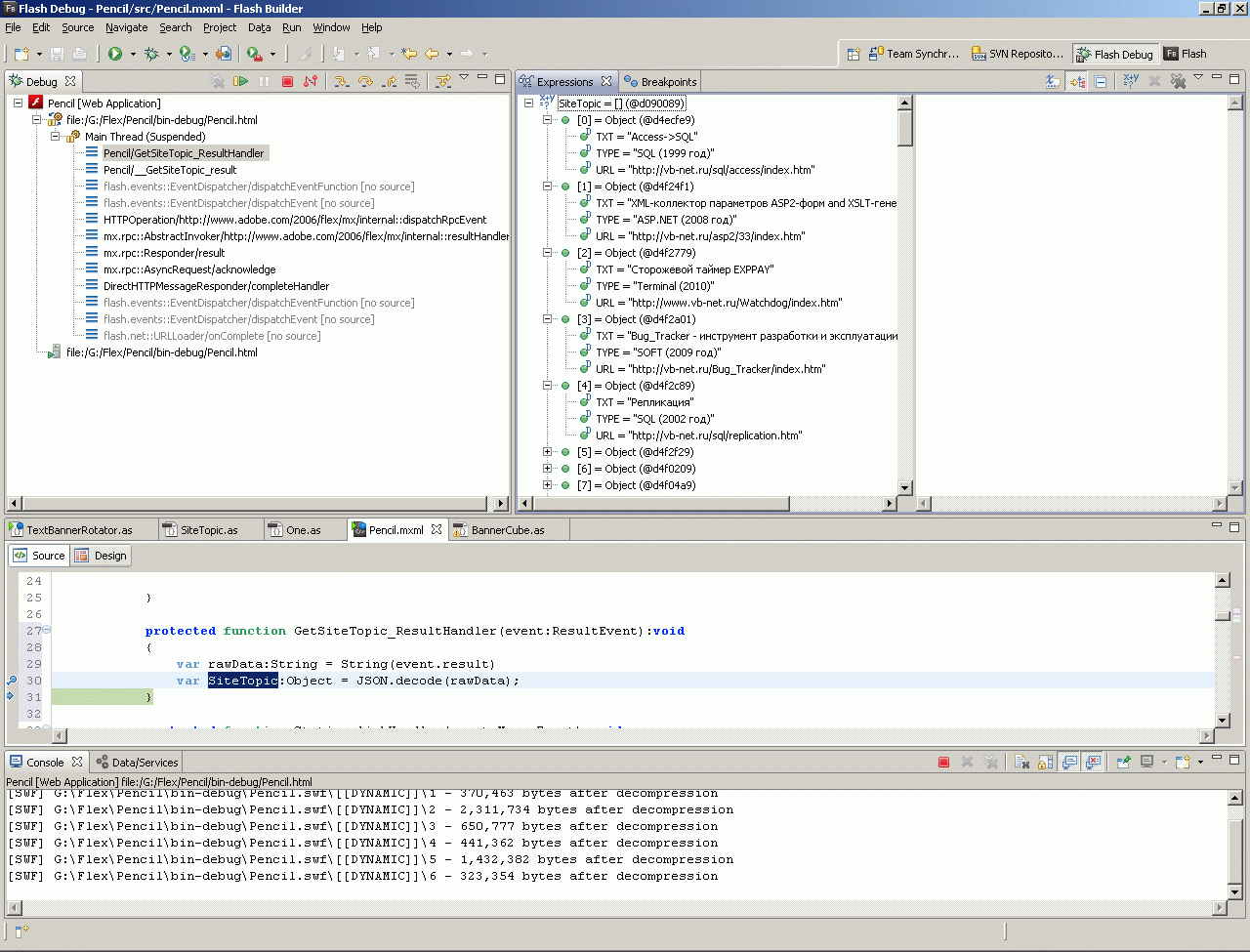
Task: Select Pencil/GetSiteTopic_ResultHandler stack frame
Action: click(184, 152)
